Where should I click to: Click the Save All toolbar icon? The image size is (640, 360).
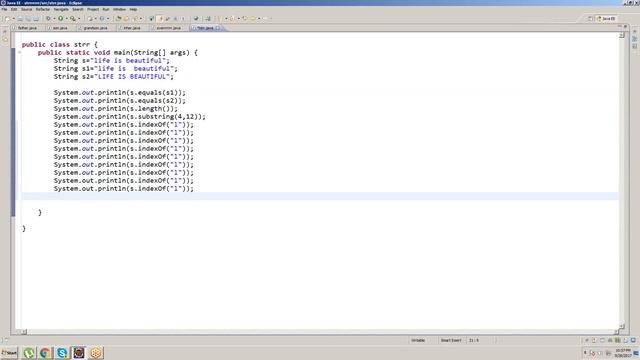[28, 18]
